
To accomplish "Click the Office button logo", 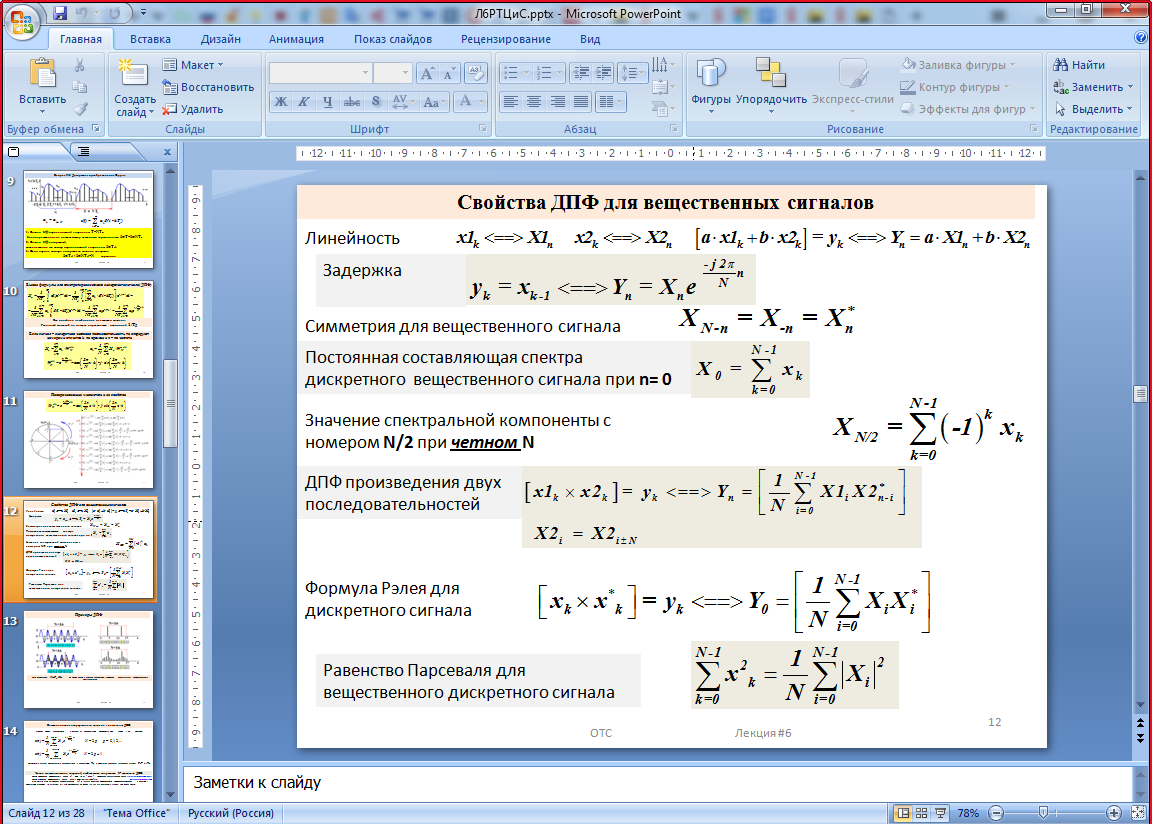I will coord(22,20).
